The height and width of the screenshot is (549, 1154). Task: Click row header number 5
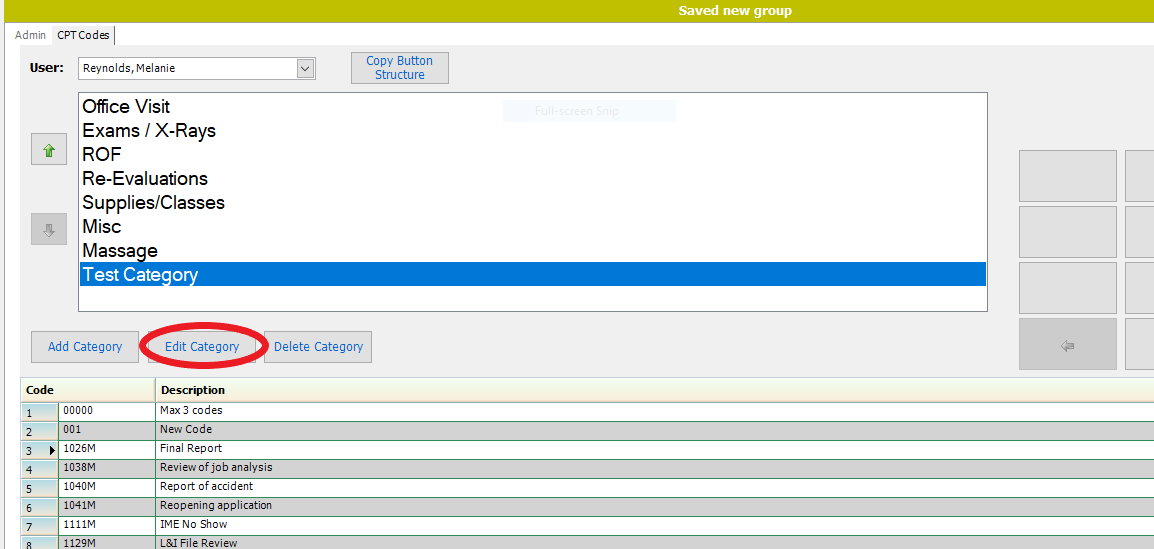pyautogui.click(x=40, y=488)
